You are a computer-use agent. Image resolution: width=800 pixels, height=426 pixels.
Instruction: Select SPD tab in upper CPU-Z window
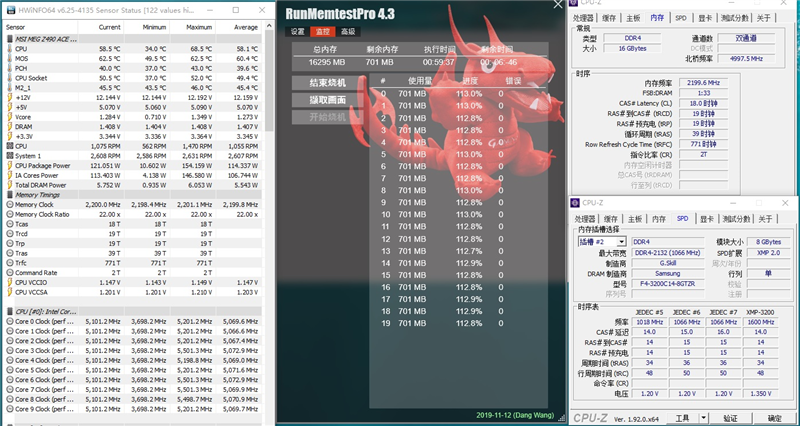pyautogui.click(x=681, y=18)
